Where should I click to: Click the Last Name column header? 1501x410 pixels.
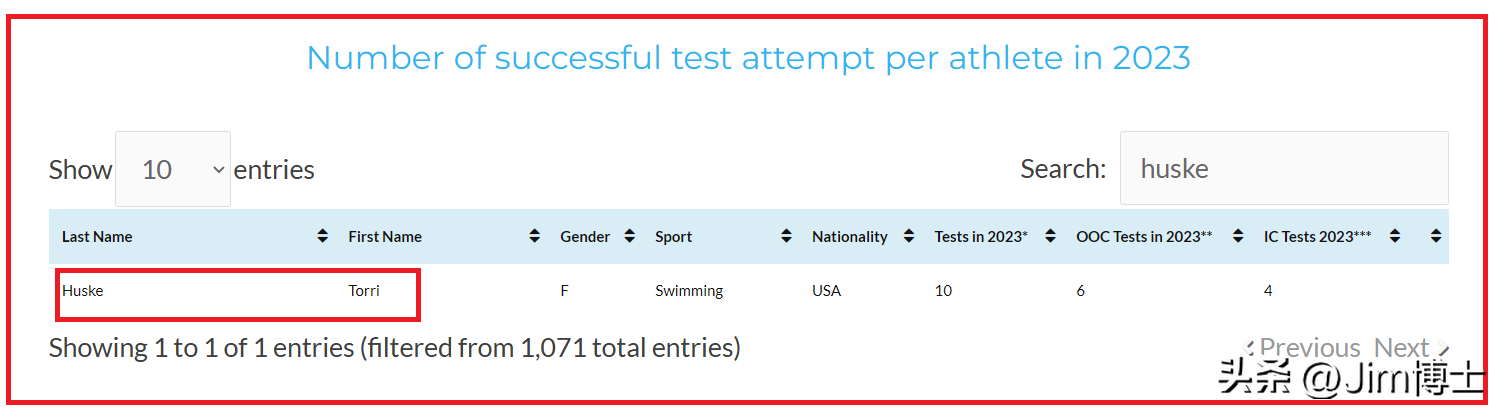(97, 237)
